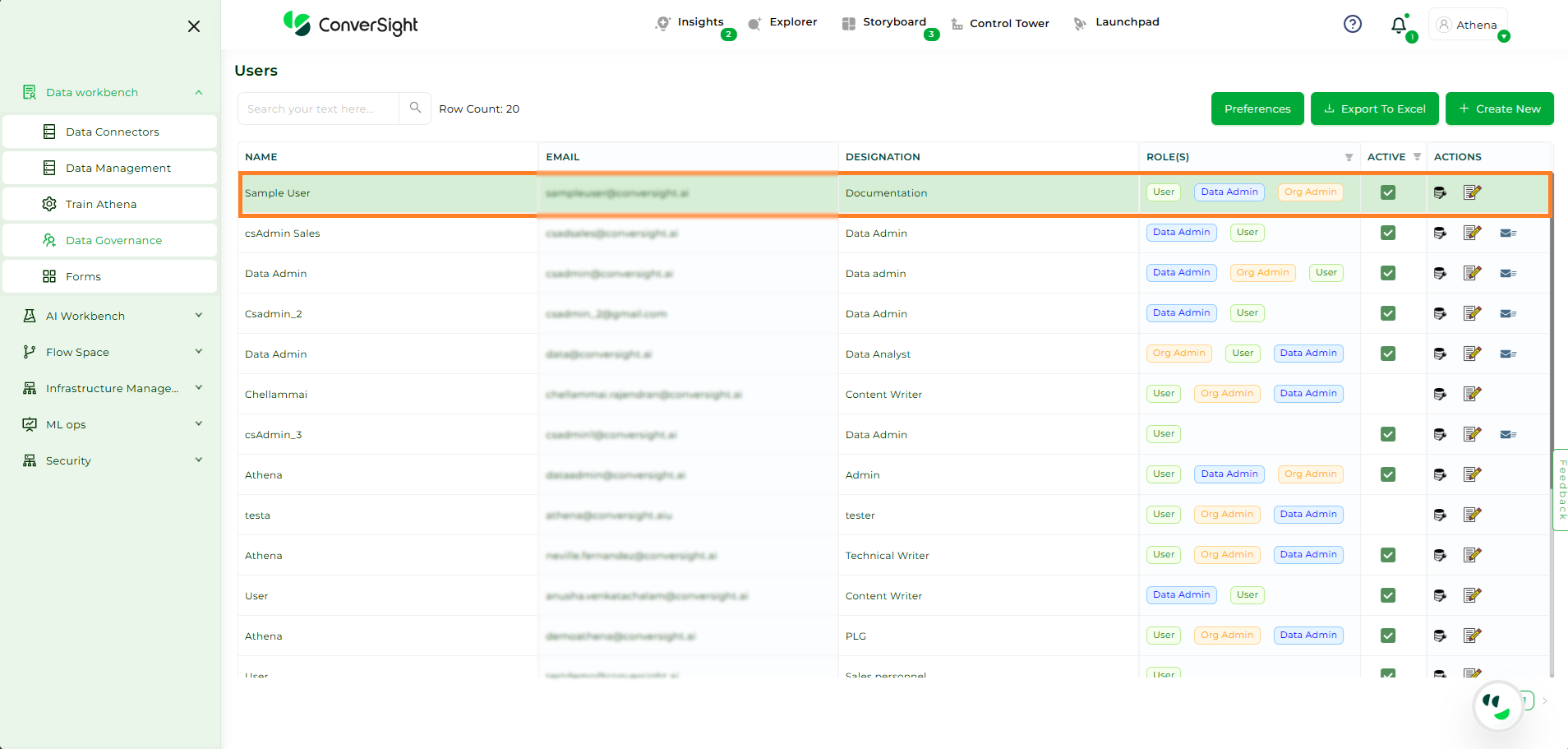
Task: Open the Explorer tab
Action: [783, 22]
